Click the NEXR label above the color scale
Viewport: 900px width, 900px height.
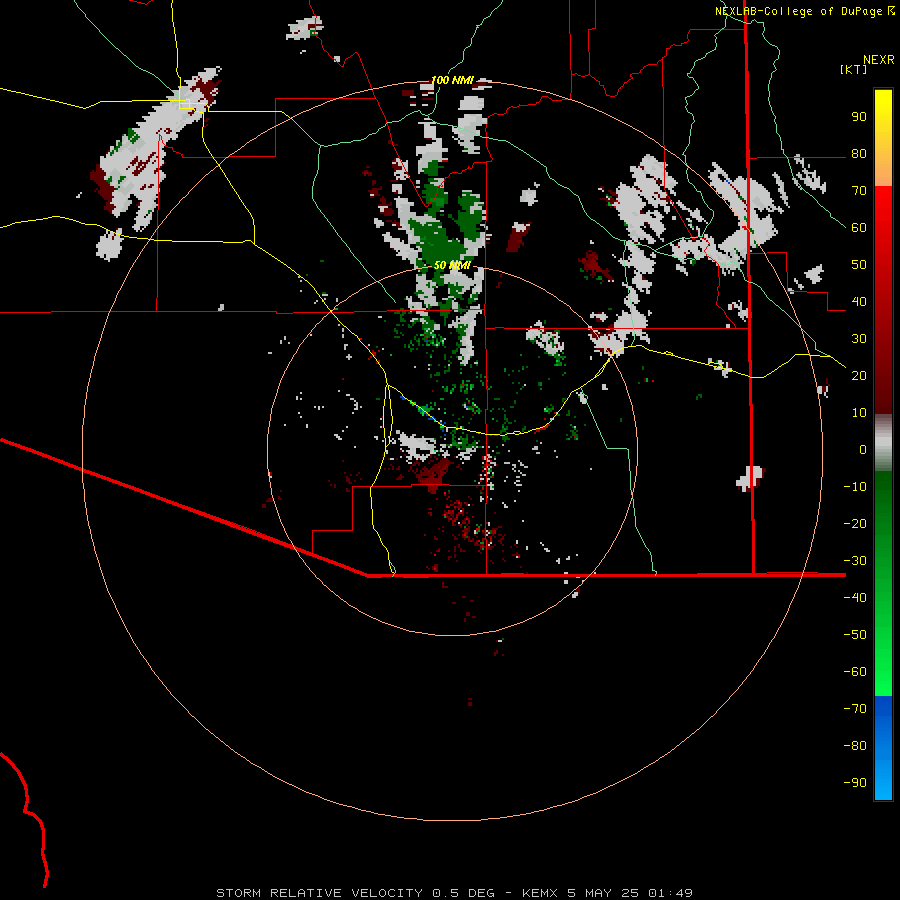tap(878, 60)
